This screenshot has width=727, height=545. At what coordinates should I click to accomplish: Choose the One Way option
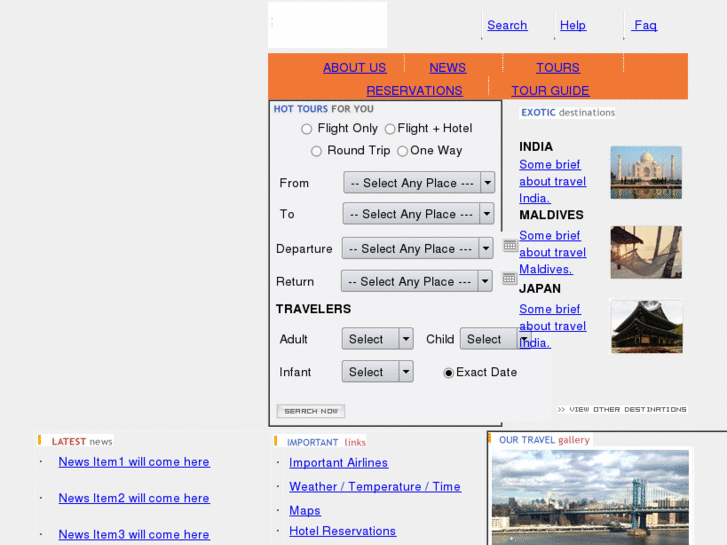(x=402, y=151)
